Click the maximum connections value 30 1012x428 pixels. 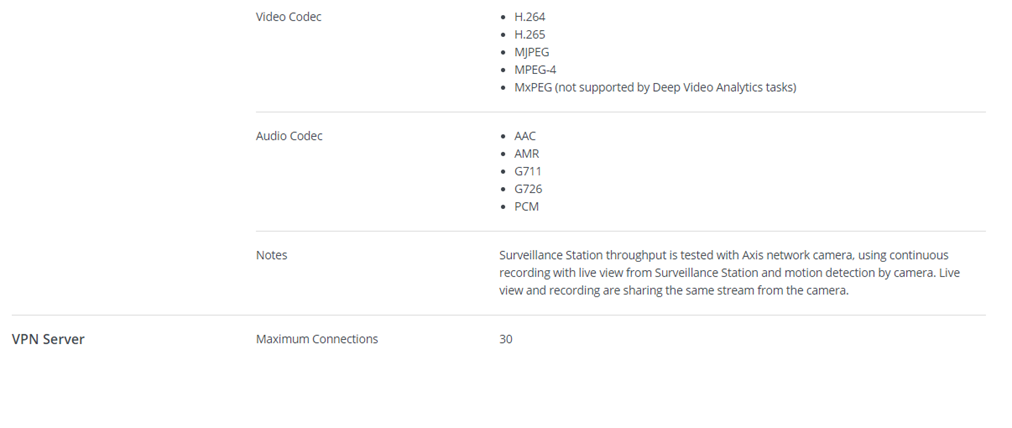point(506,339)
